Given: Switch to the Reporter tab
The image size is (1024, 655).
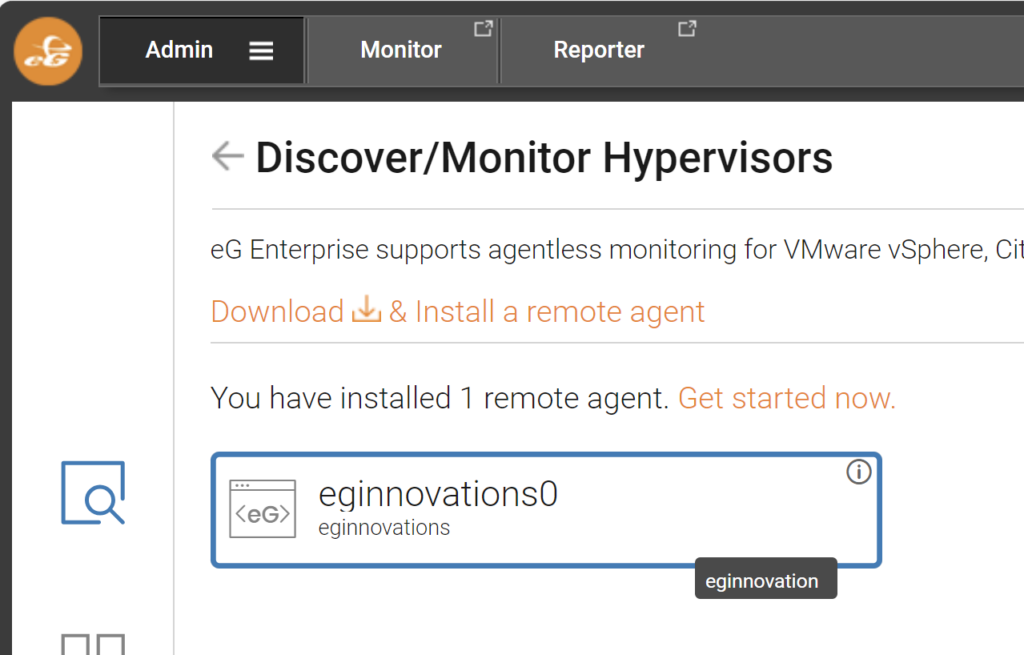Looking at the screenshot, I should [x=599, y=50].
